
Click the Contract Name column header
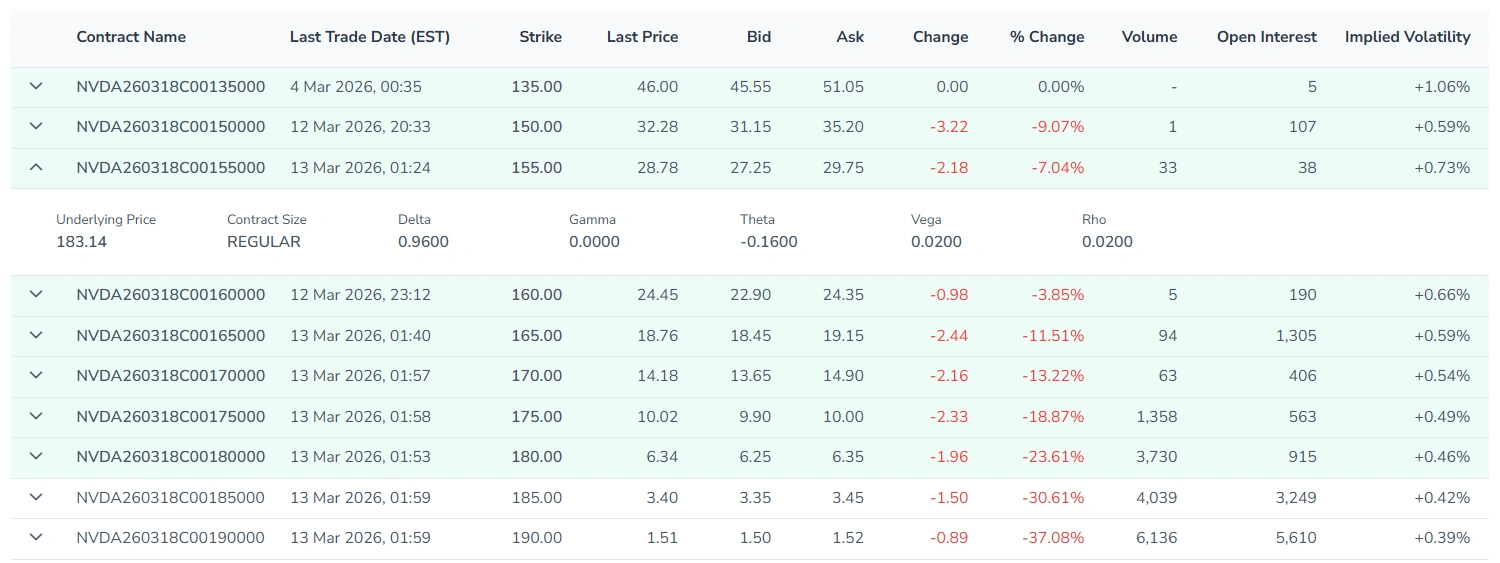coord(131,37)
